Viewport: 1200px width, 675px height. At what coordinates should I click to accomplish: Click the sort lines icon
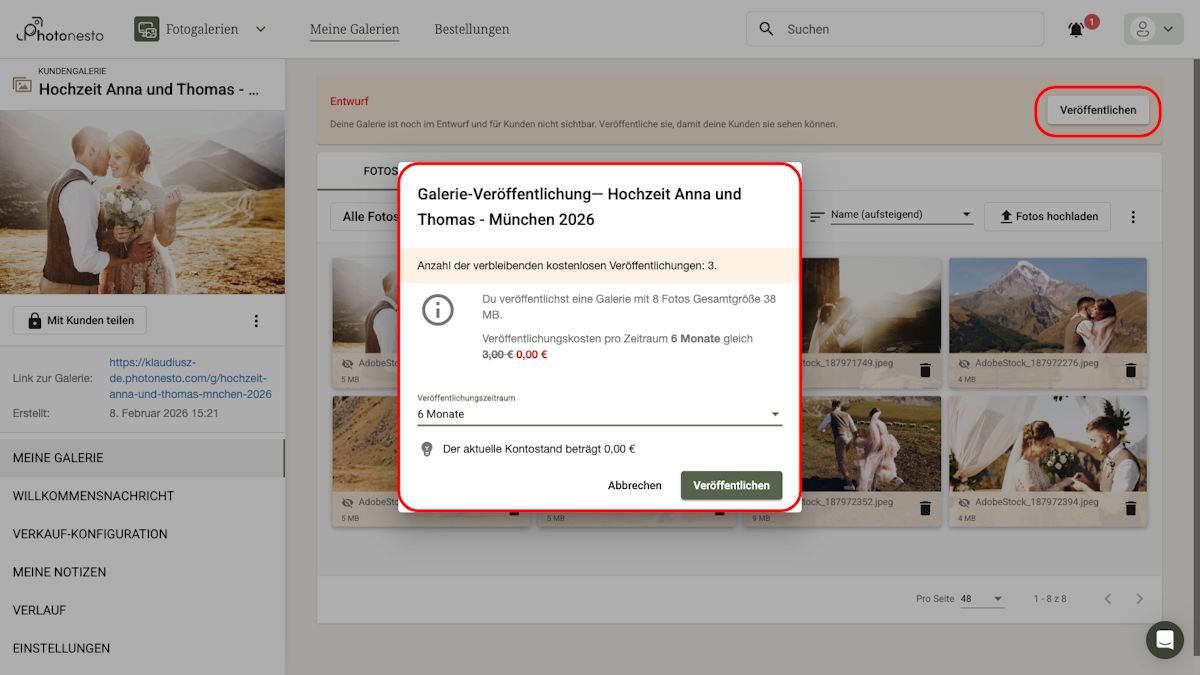pos(817,215)
